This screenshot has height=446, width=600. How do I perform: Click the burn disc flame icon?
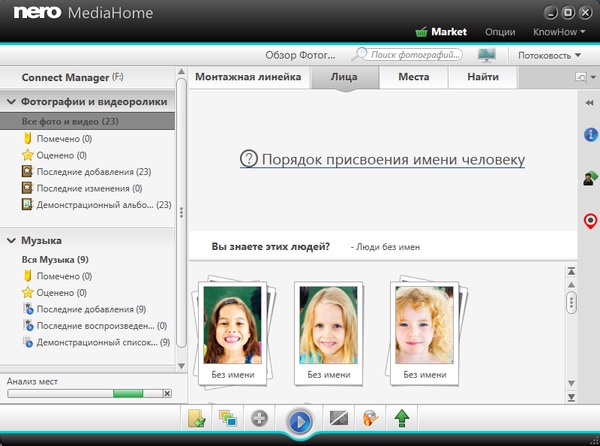(x=371, y=419)
